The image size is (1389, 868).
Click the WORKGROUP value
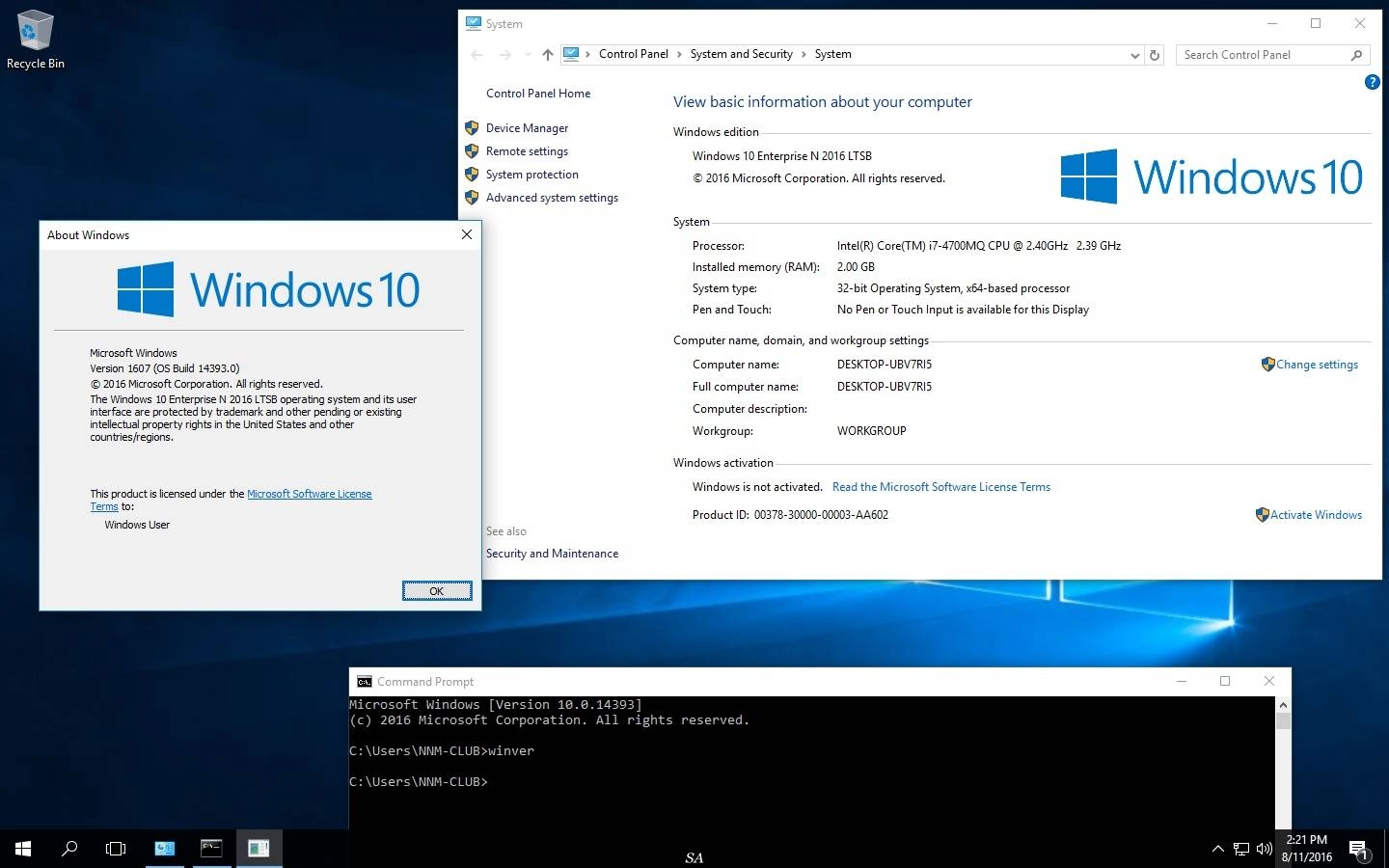871,431
